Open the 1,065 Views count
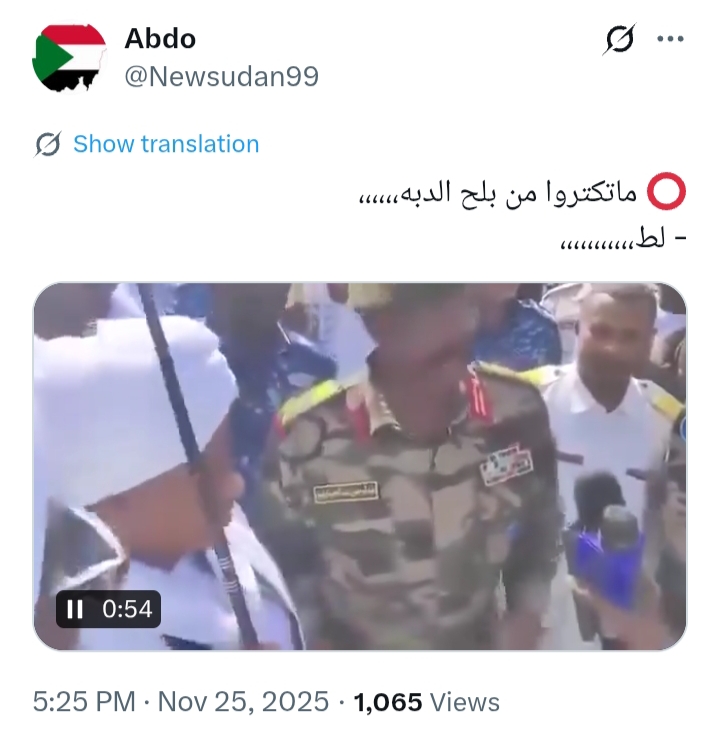Screen dimensions: 720x746 click(426, 702)
